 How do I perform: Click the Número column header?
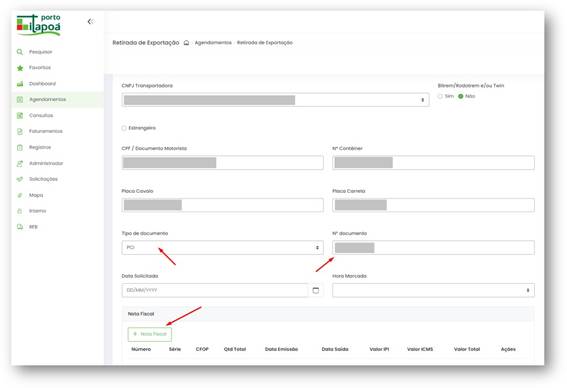click(x=141, y=349)
